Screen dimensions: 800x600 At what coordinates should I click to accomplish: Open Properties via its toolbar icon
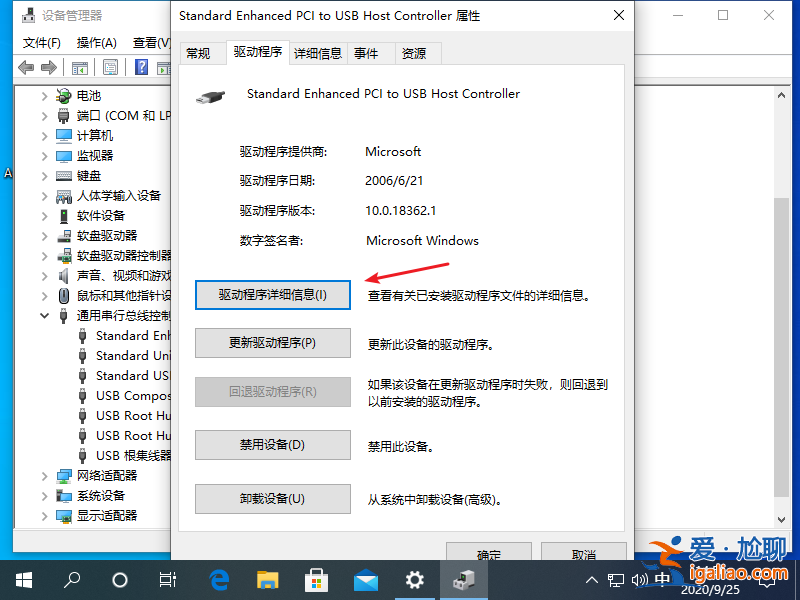coord(109,67)
